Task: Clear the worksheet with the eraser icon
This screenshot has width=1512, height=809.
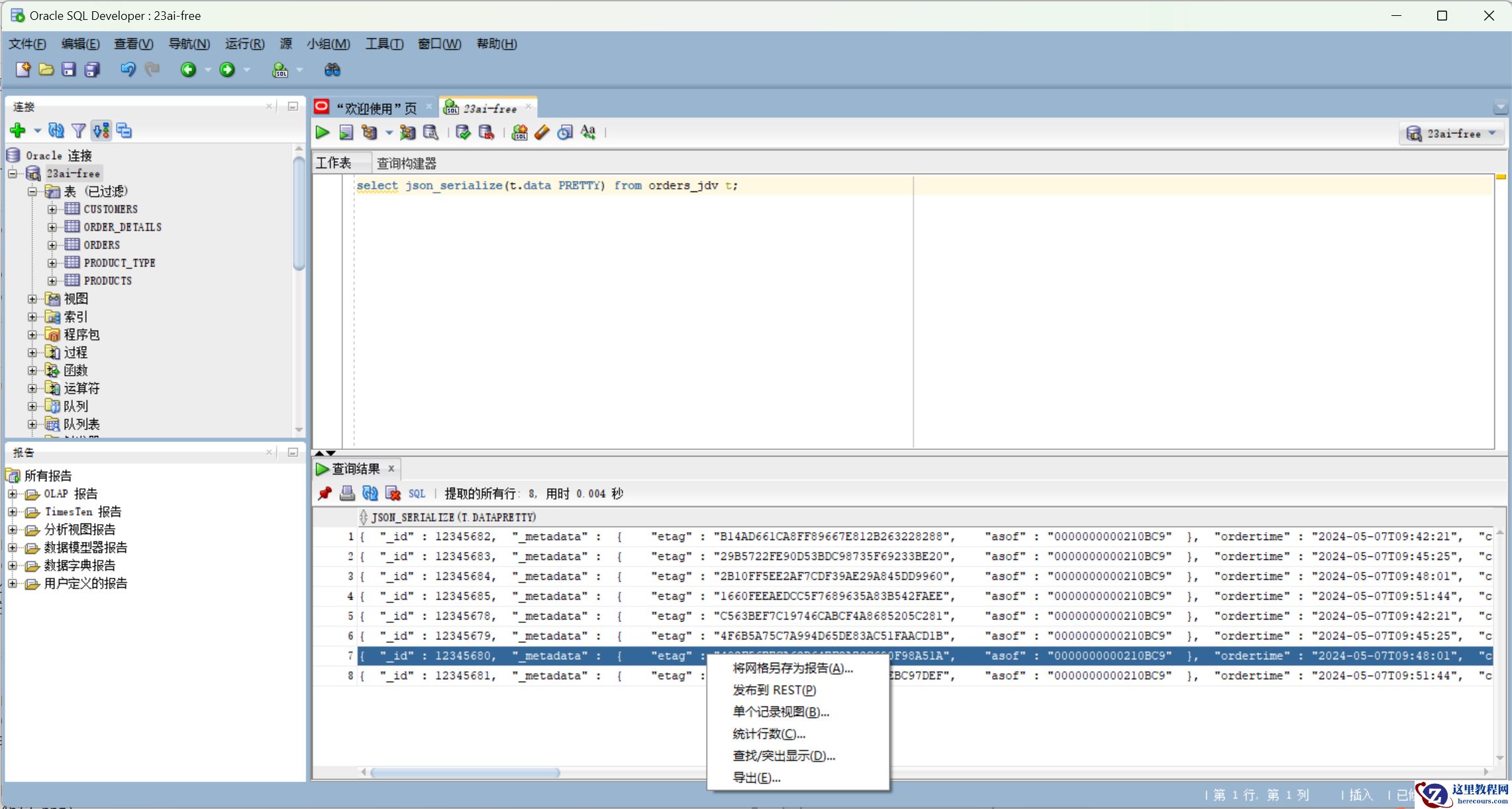Action: (542, 133)
